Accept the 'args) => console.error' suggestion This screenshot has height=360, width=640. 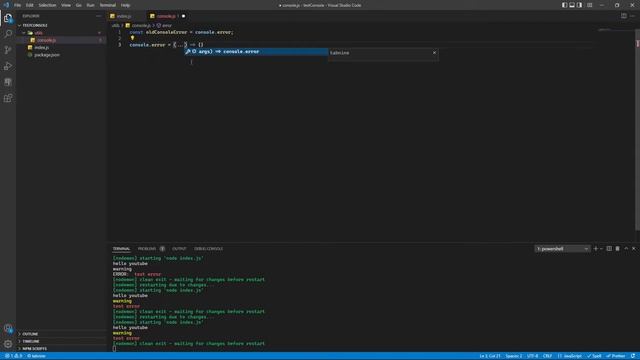[256, 51]
